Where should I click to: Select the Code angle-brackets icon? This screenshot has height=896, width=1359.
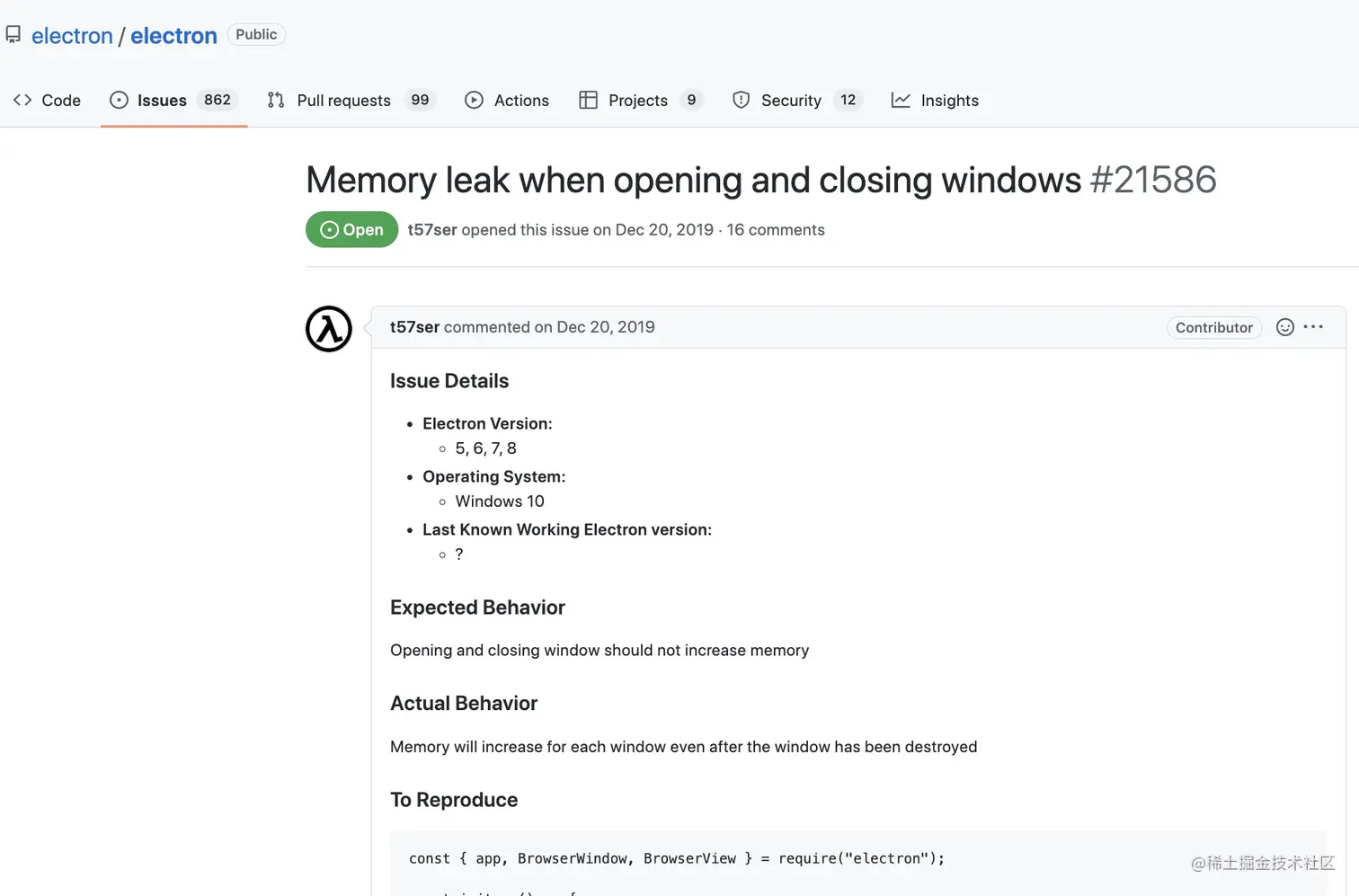coord(22,100)
